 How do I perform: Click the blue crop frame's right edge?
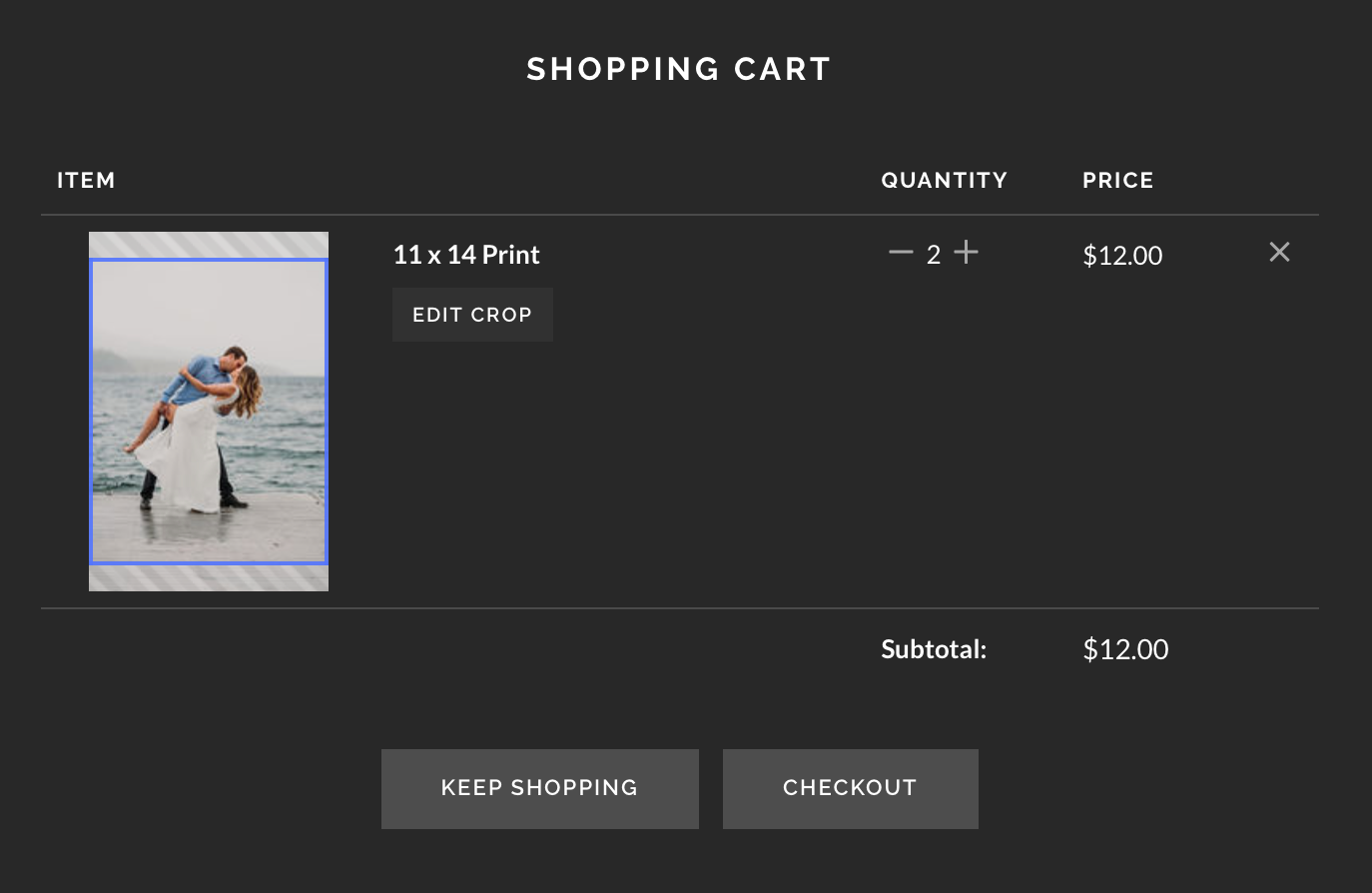pyautogui.click(x=327, y=412)
